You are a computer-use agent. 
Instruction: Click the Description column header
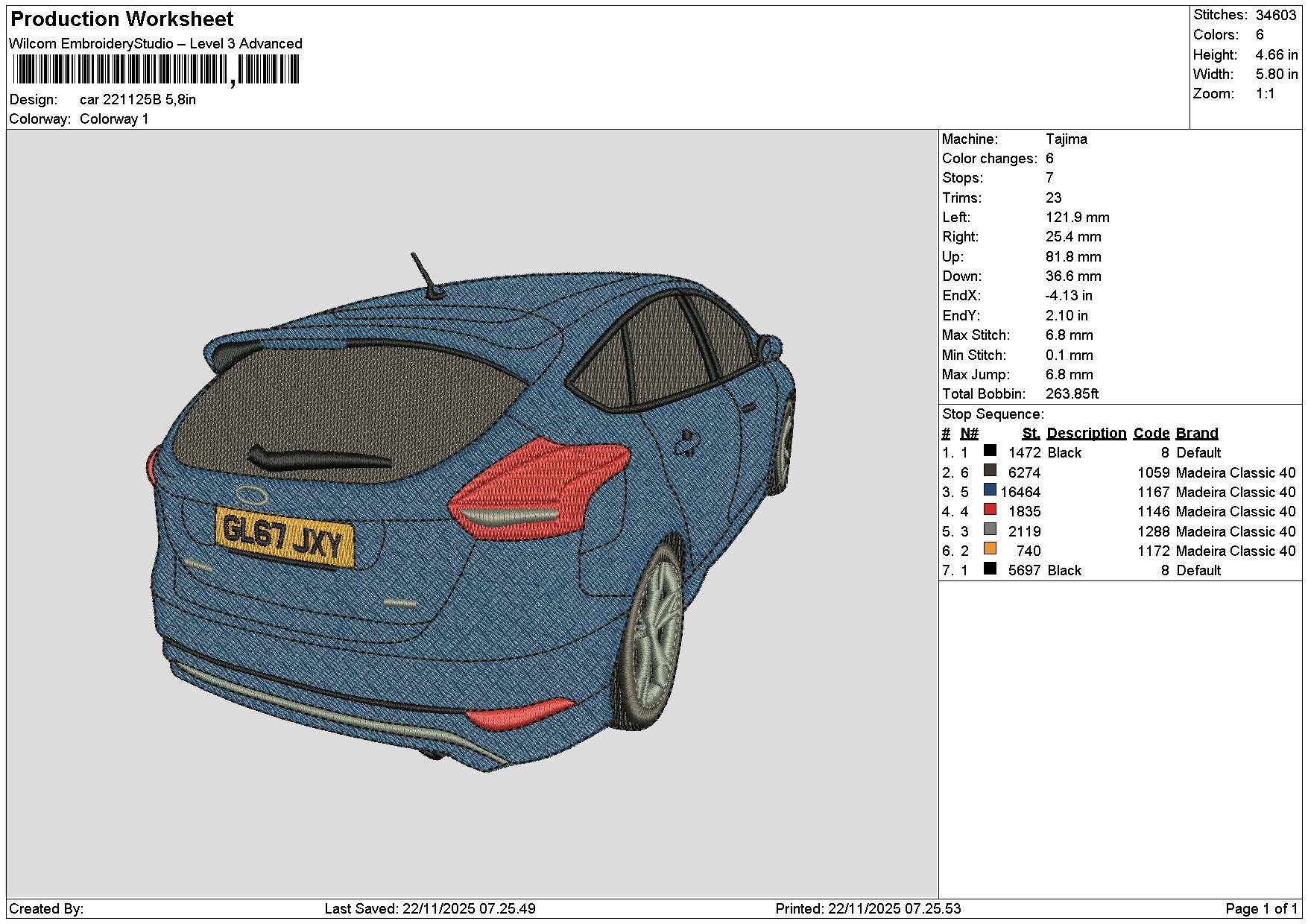click(1086, 434)
